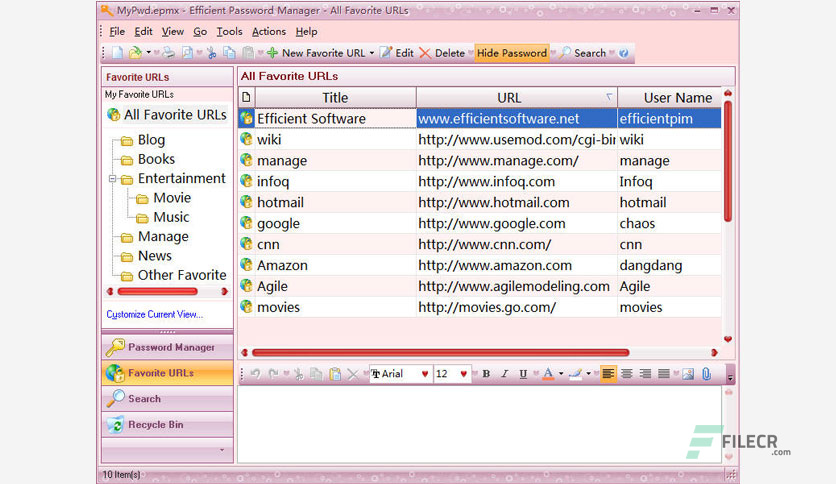Open the font color dropdown arrow
The image size is (836, 484).
click(561, 374)
